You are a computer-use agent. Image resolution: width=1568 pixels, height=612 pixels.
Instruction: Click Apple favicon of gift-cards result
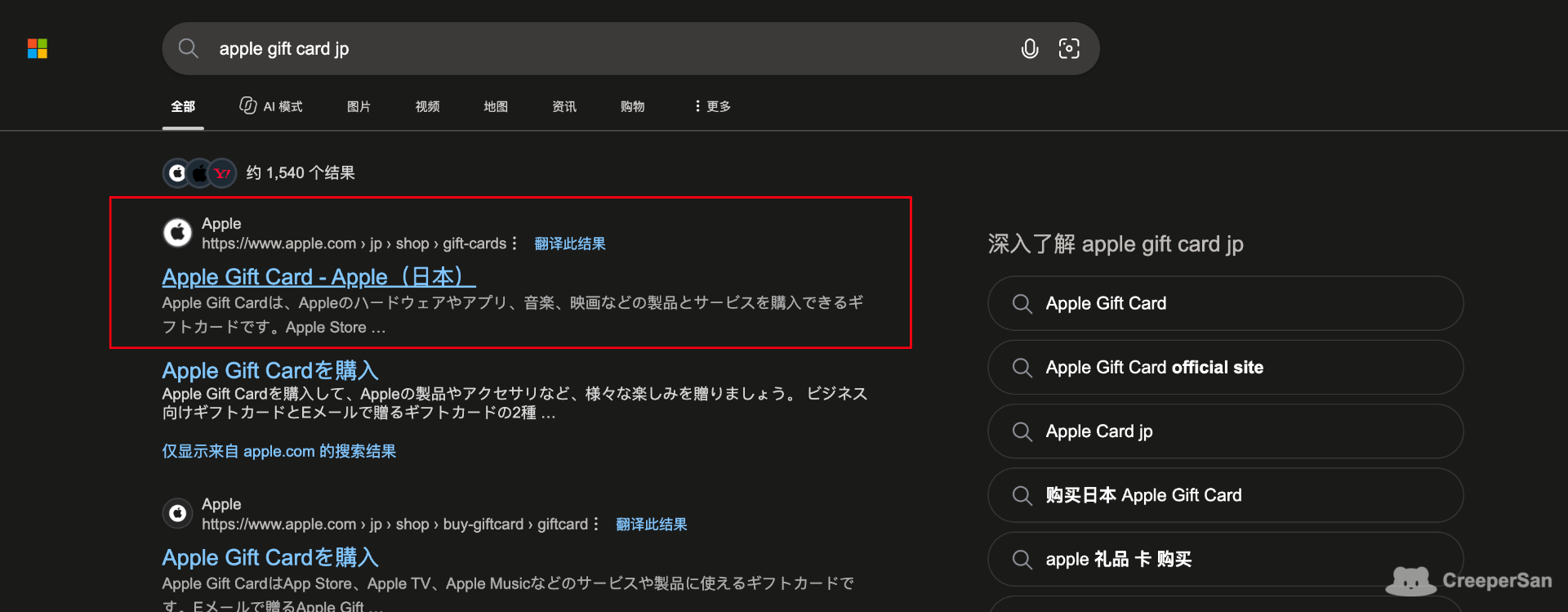point(177,233)
